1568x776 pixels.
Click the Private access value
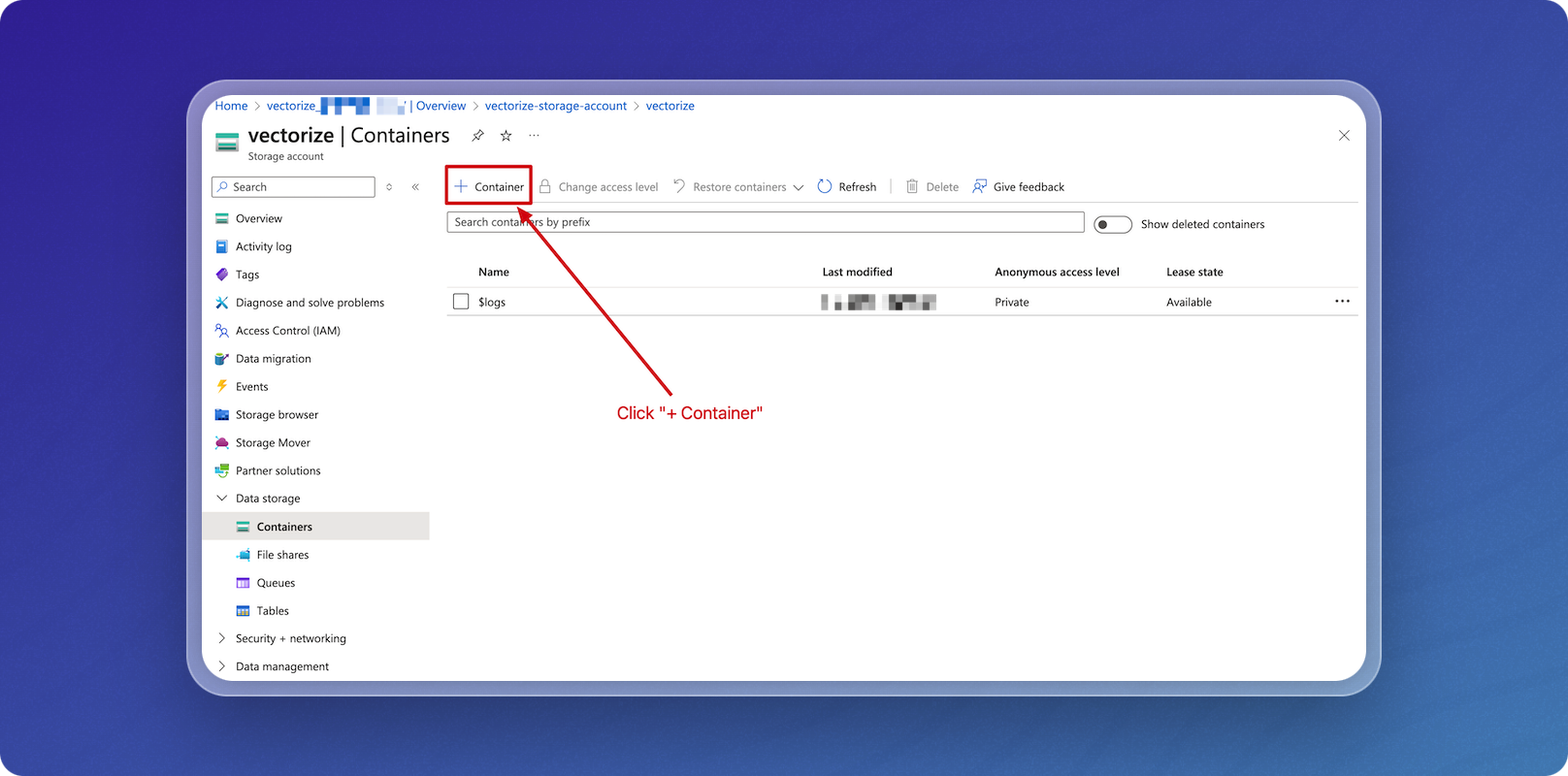click(x=1012, y=303)
